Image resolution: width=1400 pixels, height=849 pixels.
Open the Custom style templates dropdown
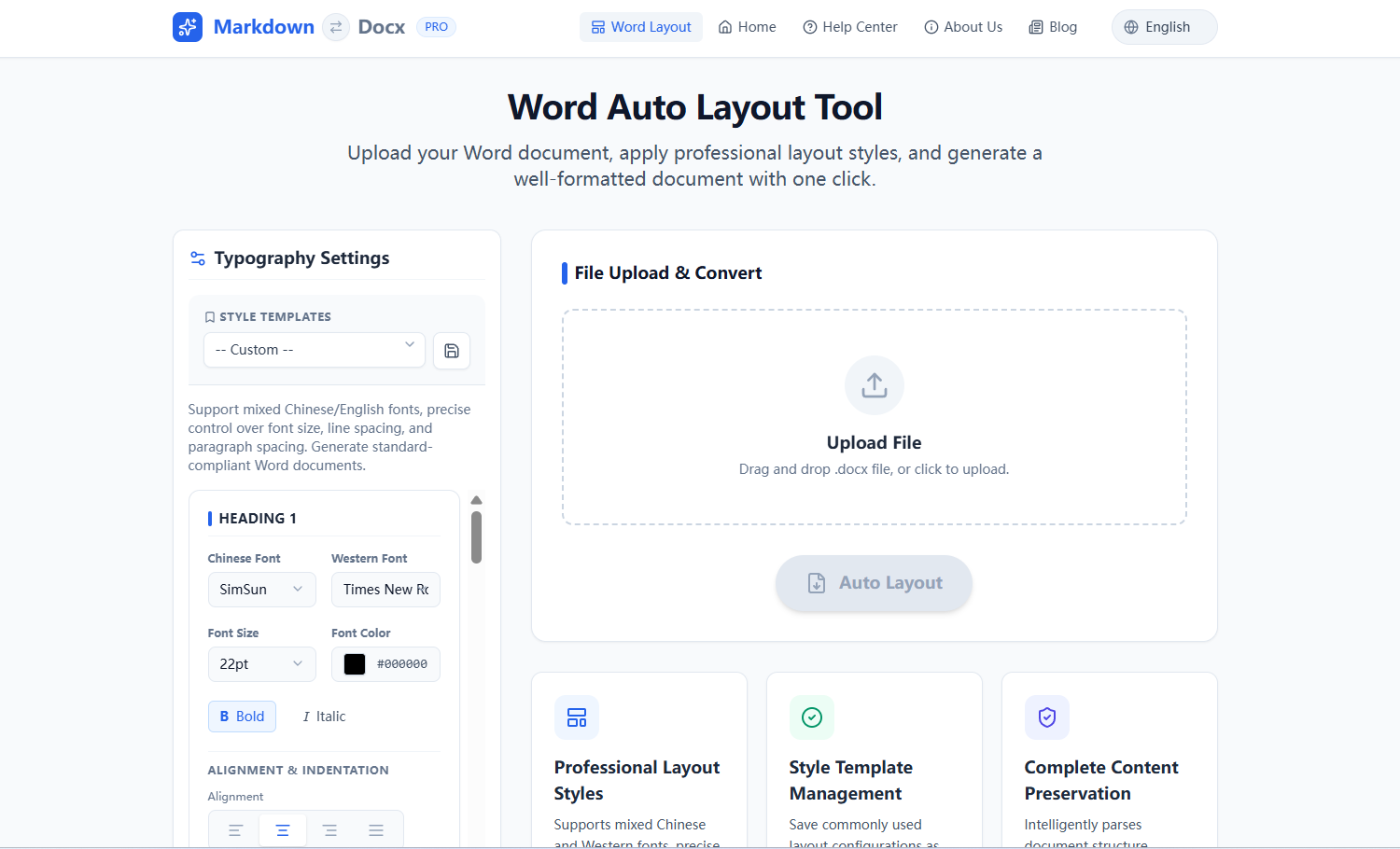[x=315, y=350]
